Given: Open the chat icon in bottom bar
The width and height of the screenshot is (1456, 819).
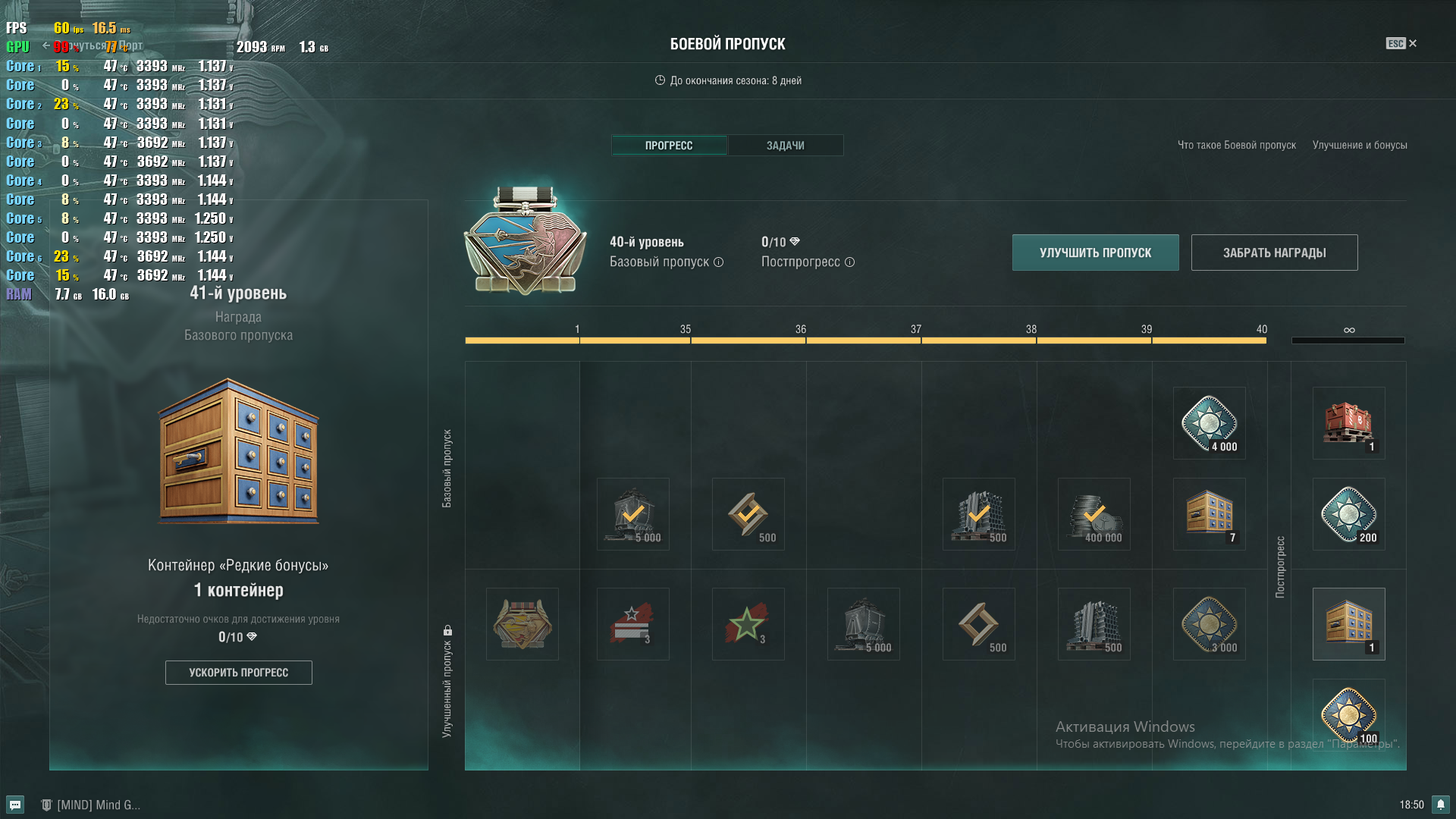Looking at the screenshot, I should point(15,805).
